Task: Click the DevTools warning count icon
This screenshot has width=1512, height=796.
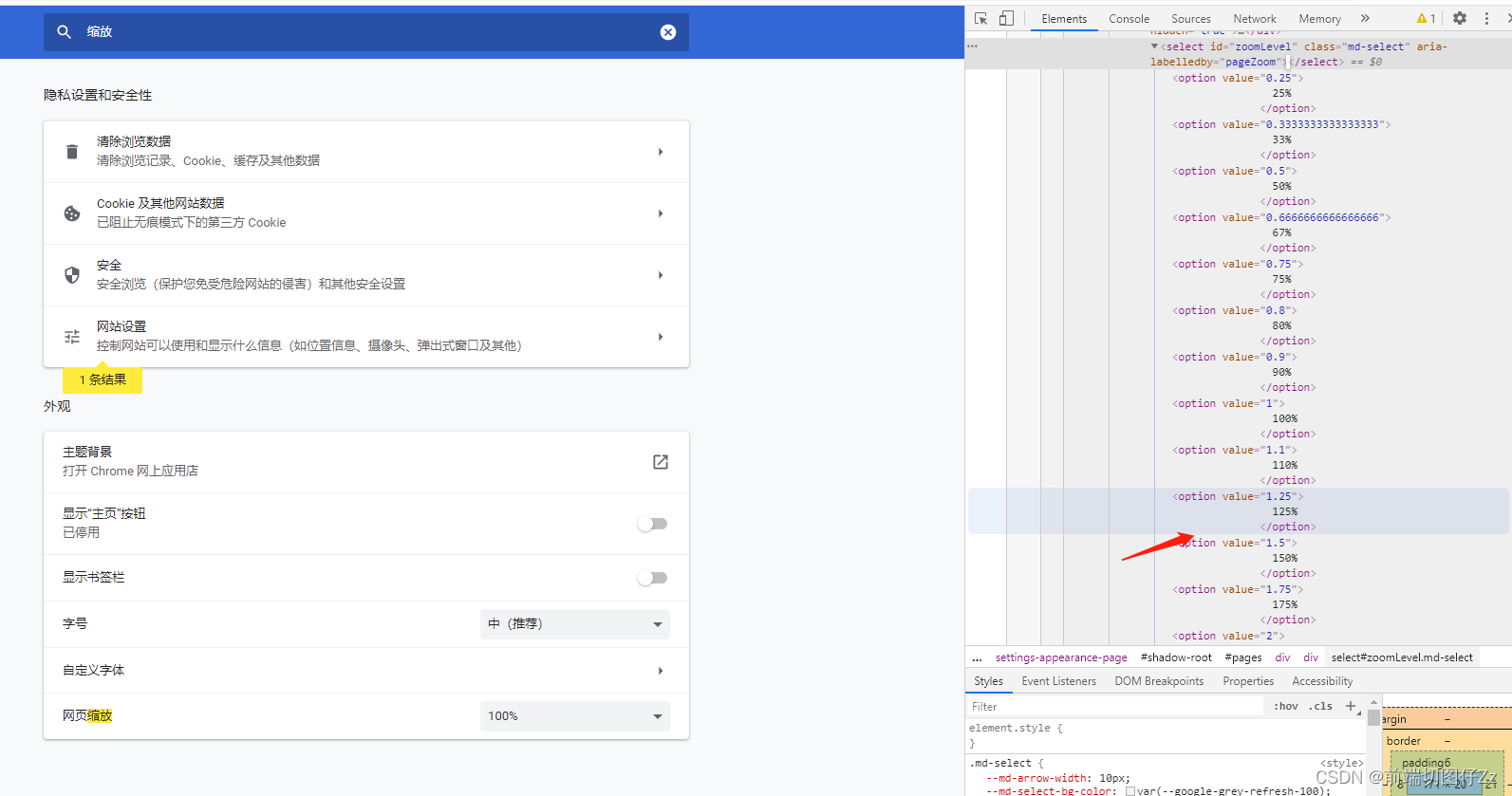Action: point(1426,19)
